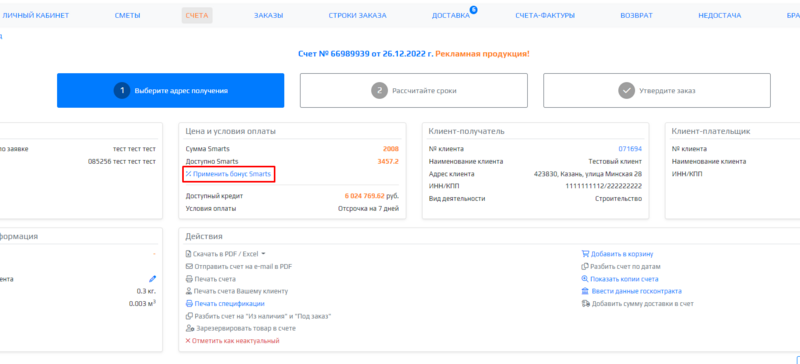Click the Клиент-получатель panel header
Image resolution: width=800 pixels, height=364 pixels.
pos(467,132)
